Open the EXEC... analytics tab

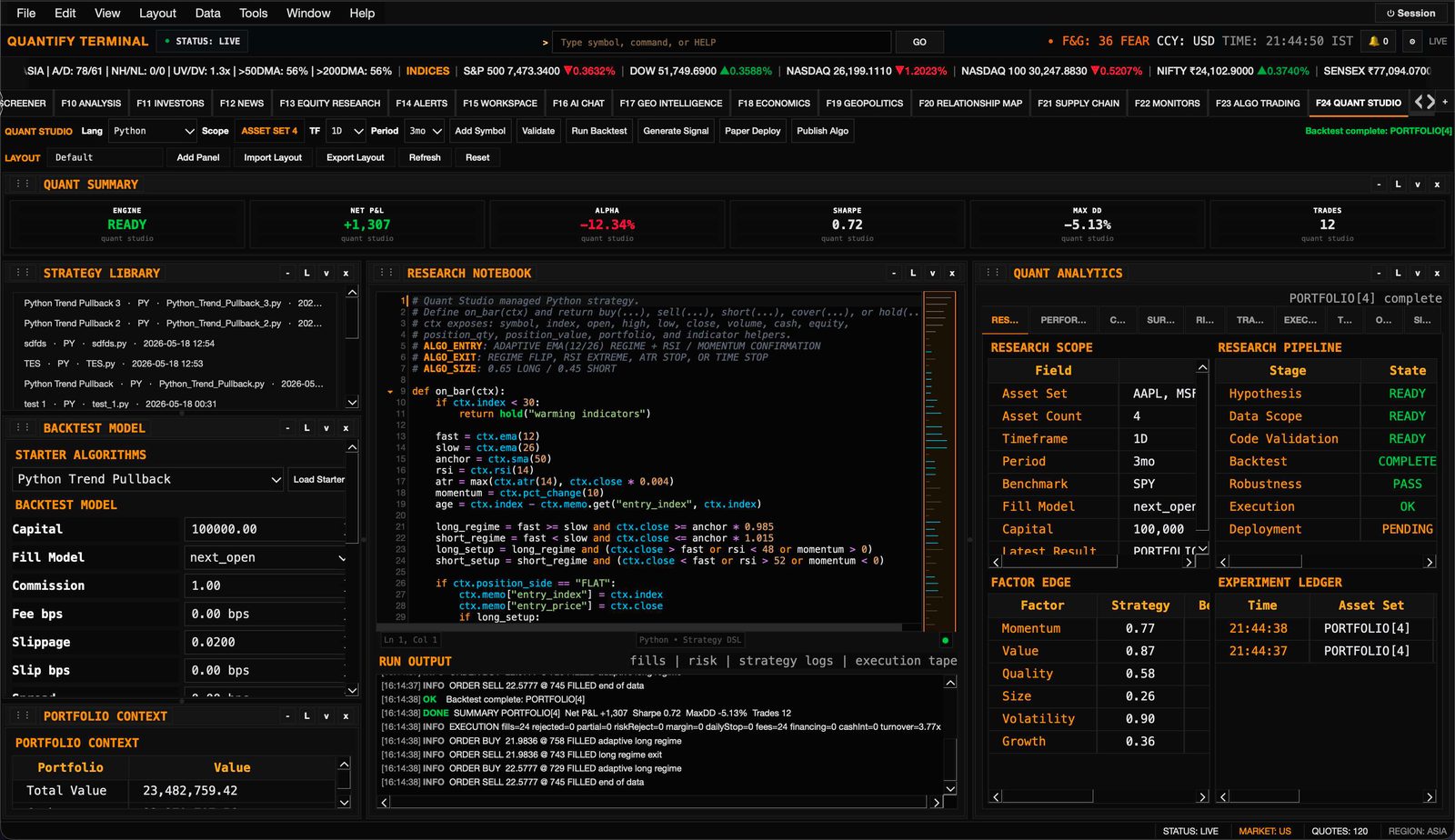coord(1300,320)
